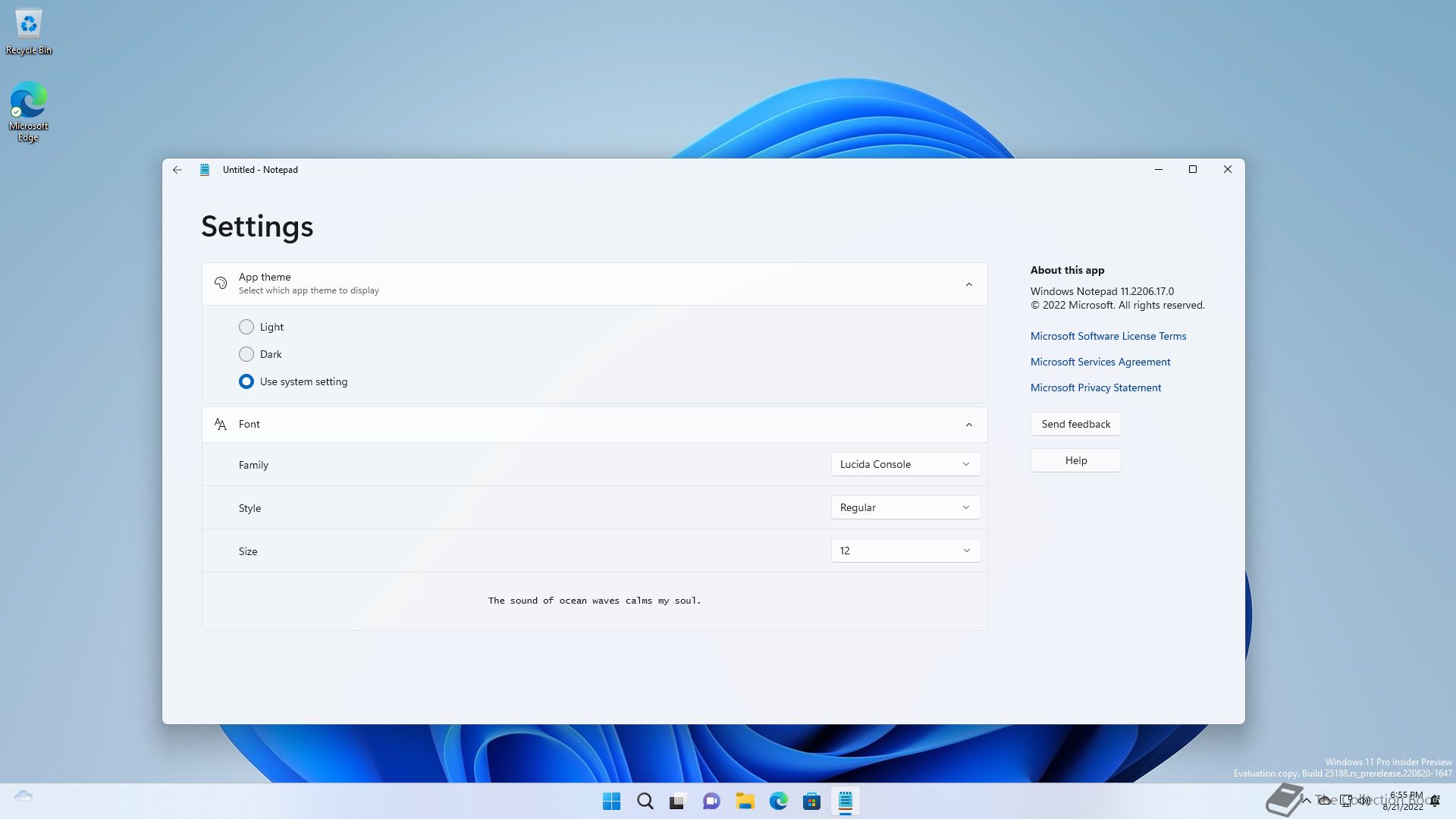Collapse the App theme section
The image size is (1456, 819).
(968, 284)
